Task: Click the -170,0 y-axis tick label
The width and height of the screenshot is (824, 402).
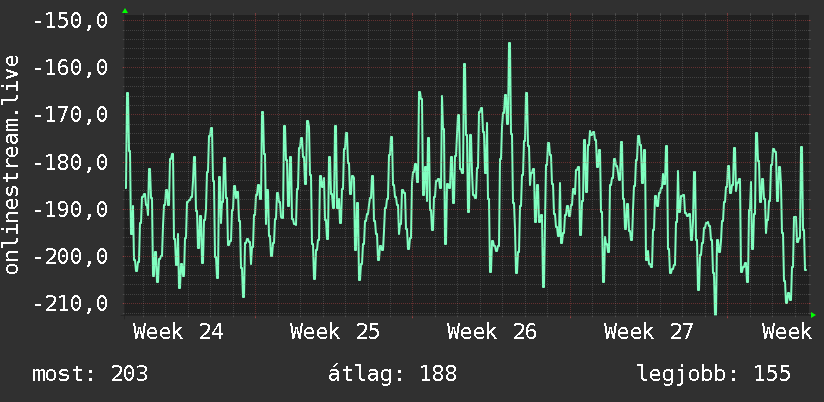Action: 70,115
